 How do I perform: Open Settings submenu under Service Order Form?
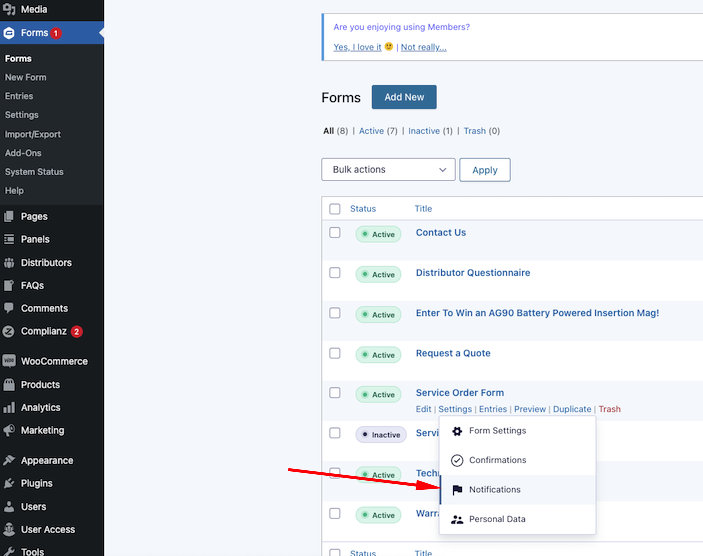click(455, 409)
